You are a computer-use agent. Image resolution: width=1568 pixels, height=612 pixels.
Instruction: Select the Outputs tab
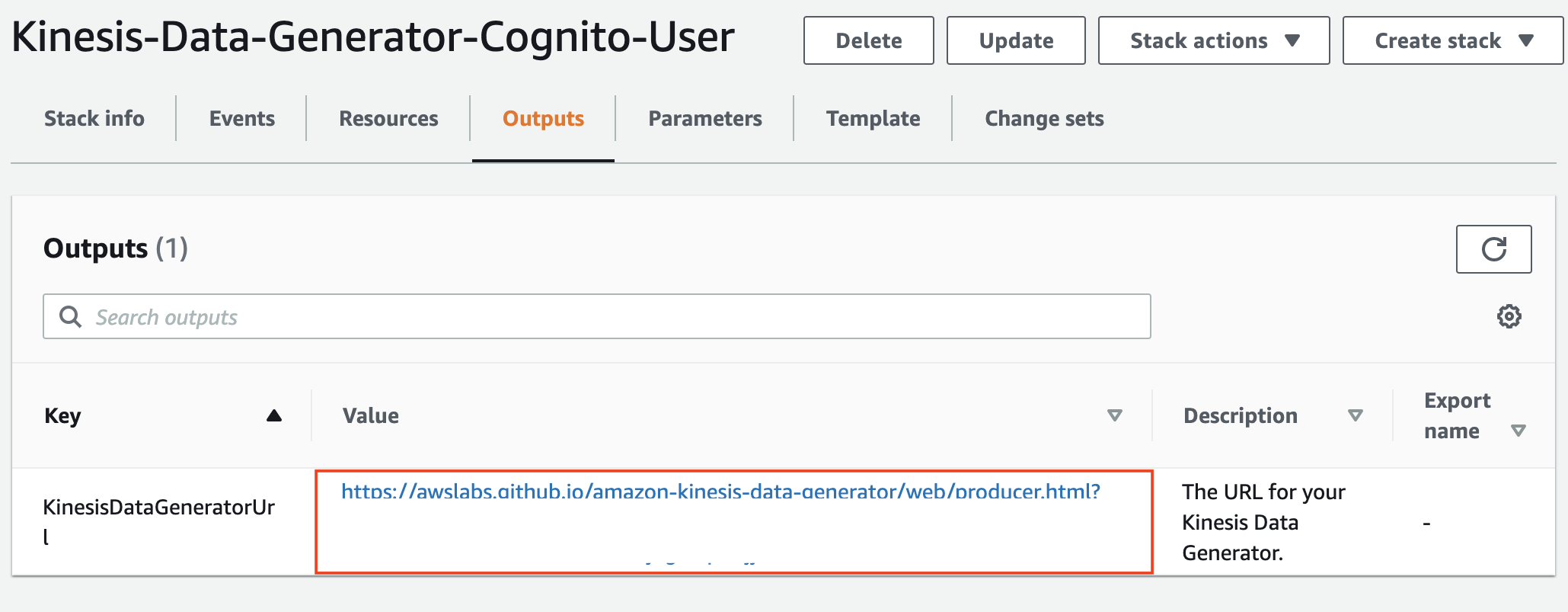[543, 118]
